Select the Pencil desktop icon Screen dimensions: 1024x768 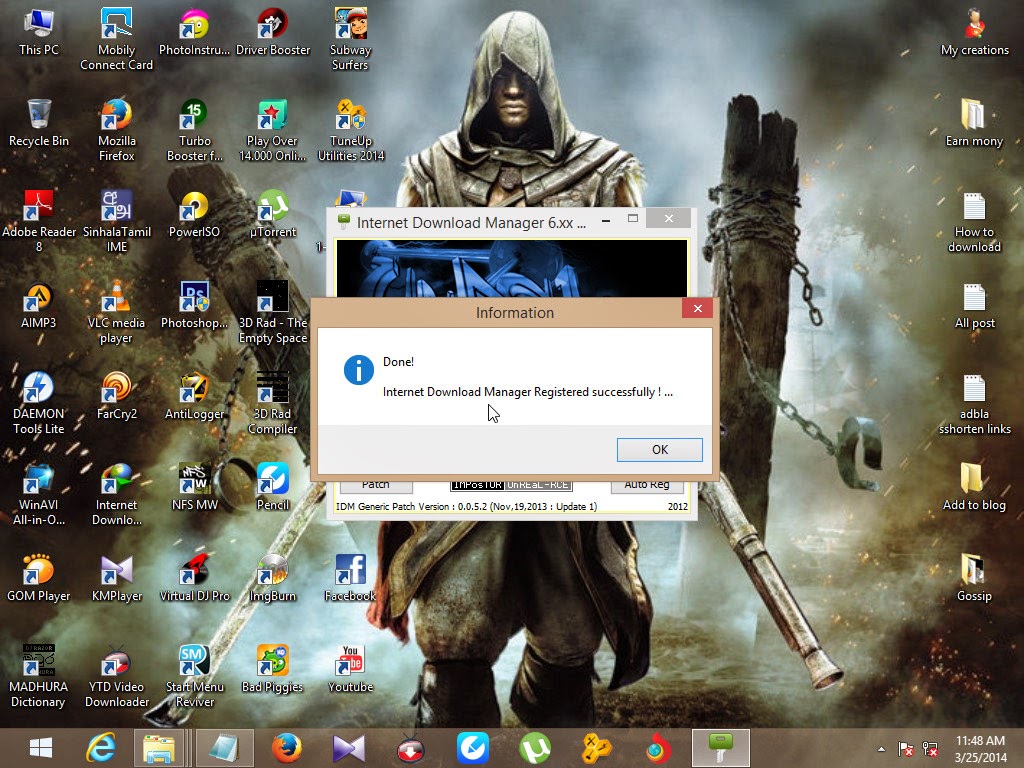(x=272, y=487)
